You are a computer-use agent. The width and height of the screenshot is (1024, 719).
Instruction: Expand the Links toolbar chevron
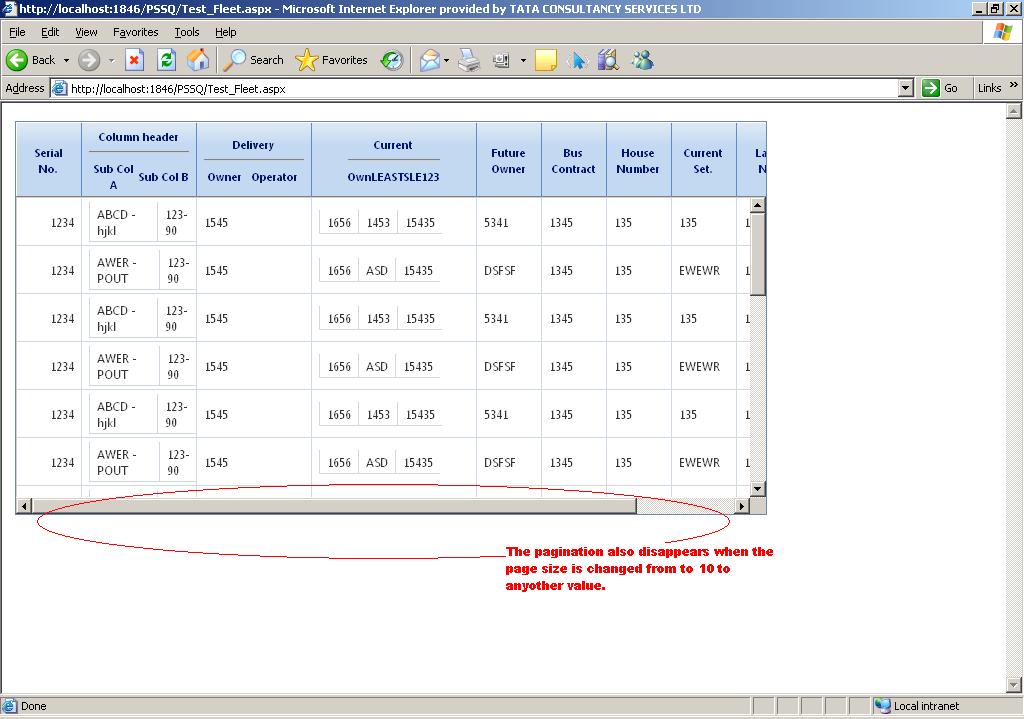point(1014,85)
